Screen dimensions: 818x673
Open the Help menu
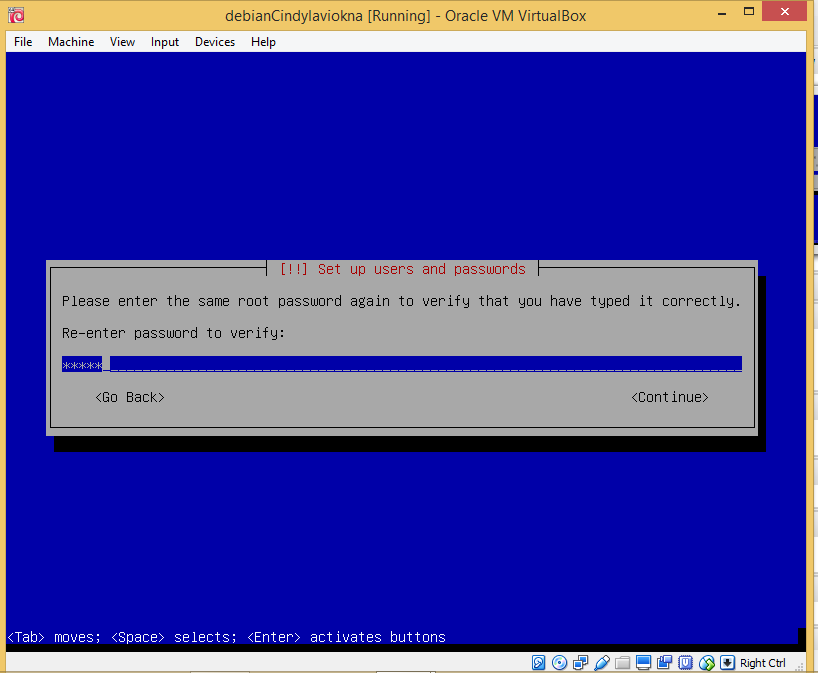tap(263, 42)
